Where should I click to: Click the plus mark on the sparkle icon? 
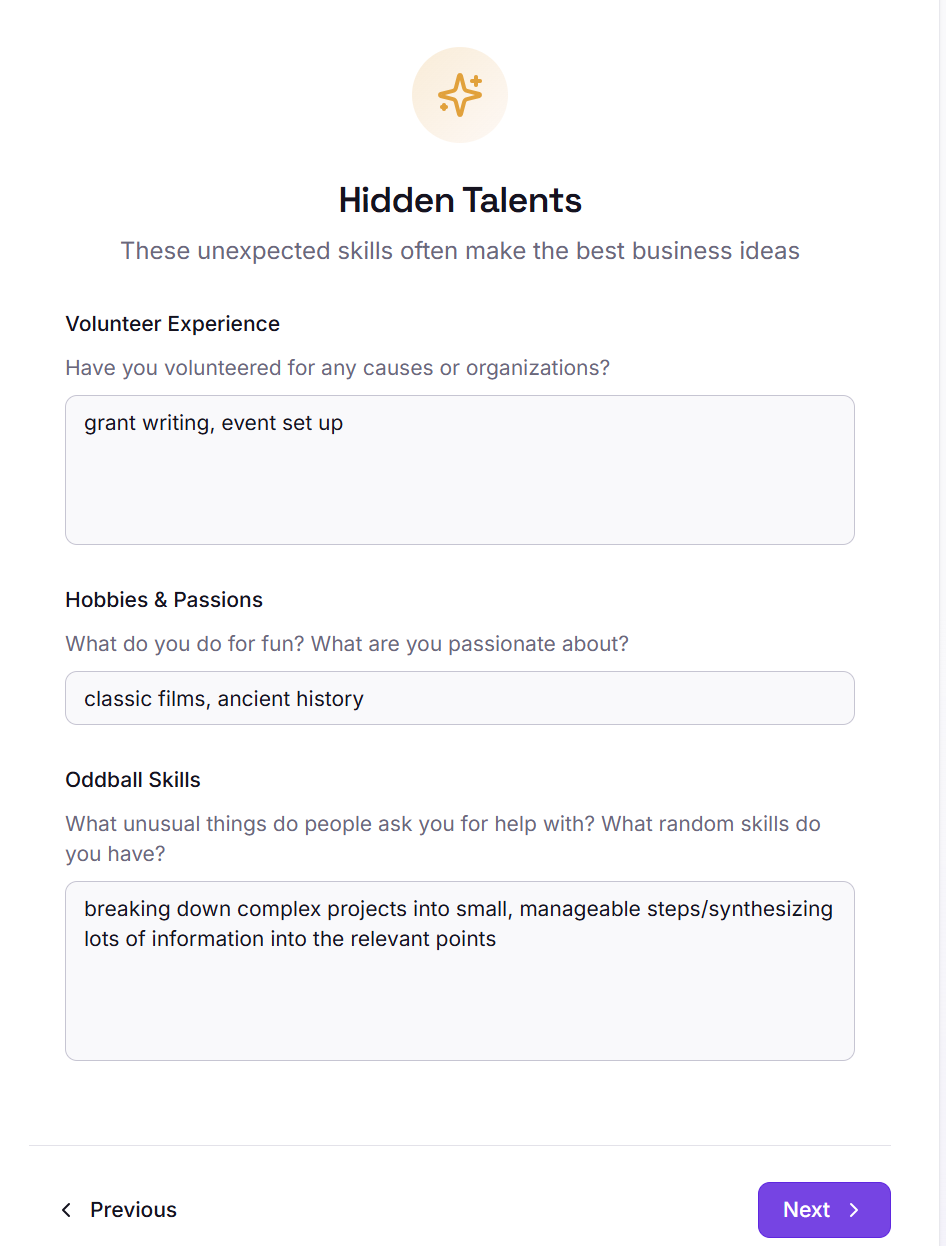(x=475, y=81)
